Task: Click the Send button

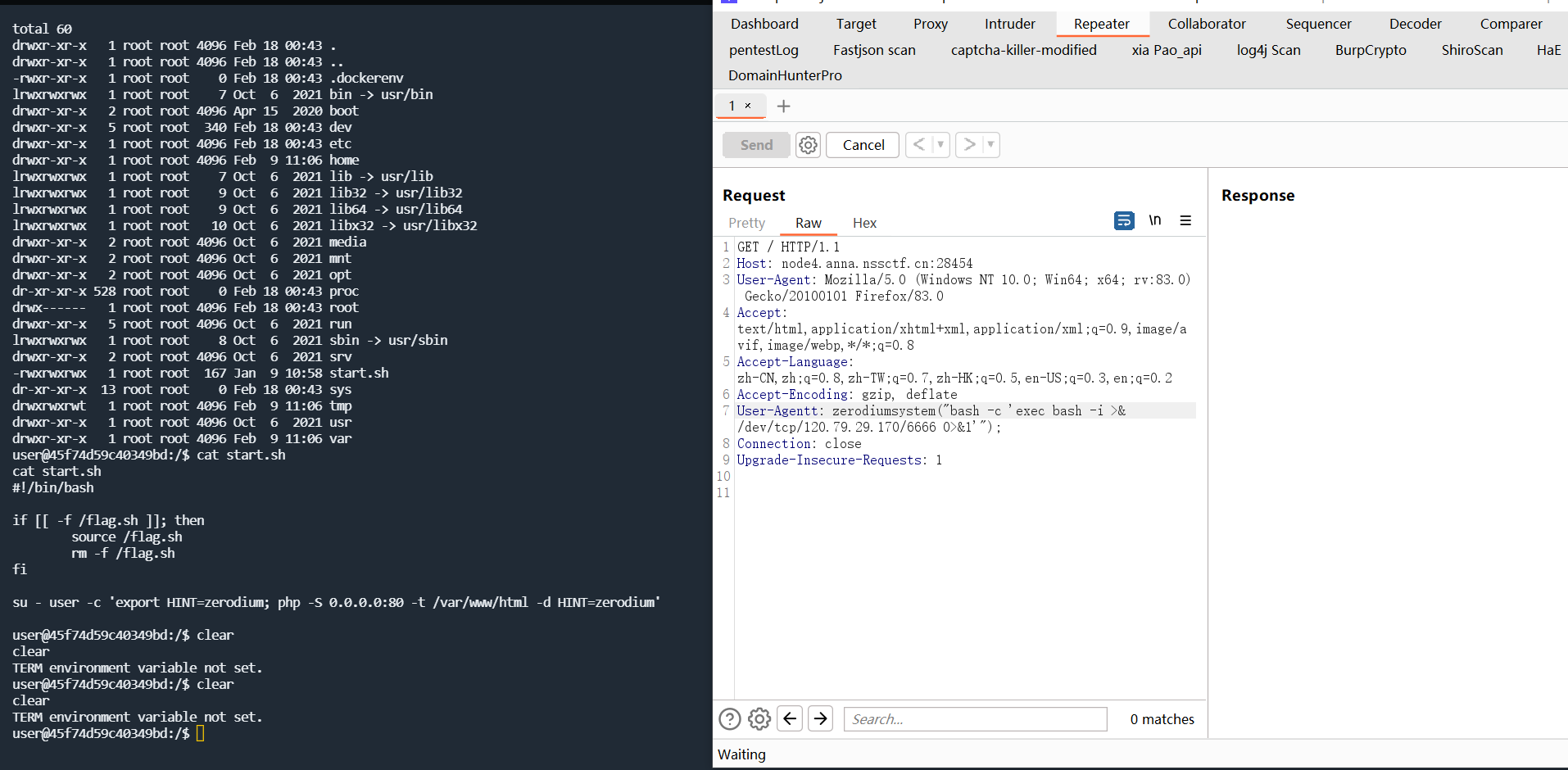Action: click(x=756, y=145)
